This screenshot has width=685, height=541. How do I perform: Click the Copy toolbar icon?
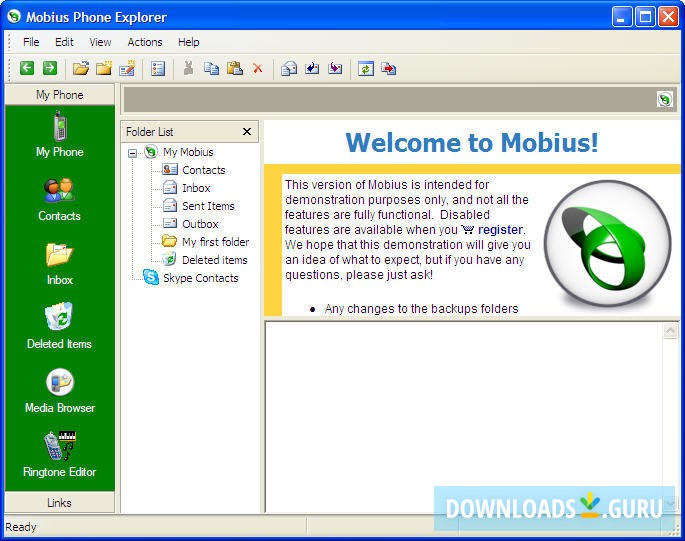point(211,68)
